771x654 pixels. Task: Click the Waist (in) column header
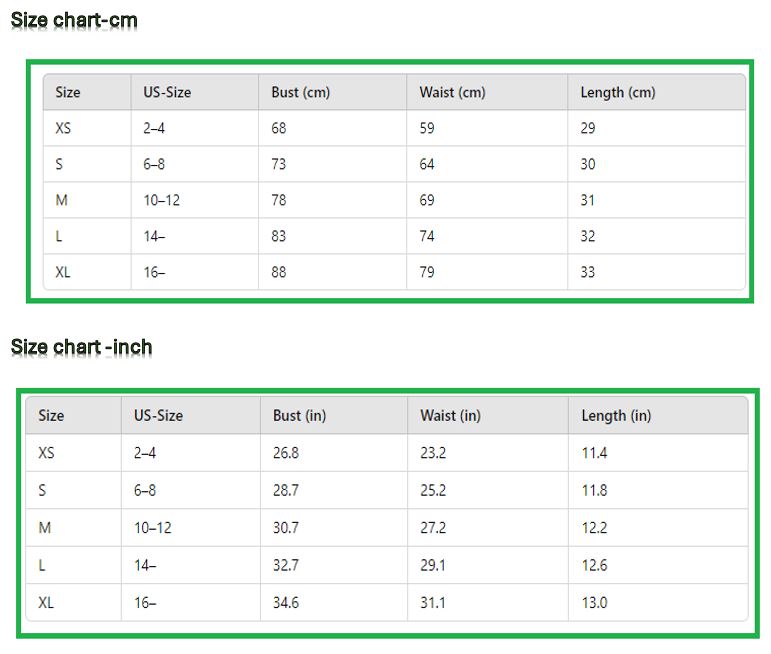(450, 415)
